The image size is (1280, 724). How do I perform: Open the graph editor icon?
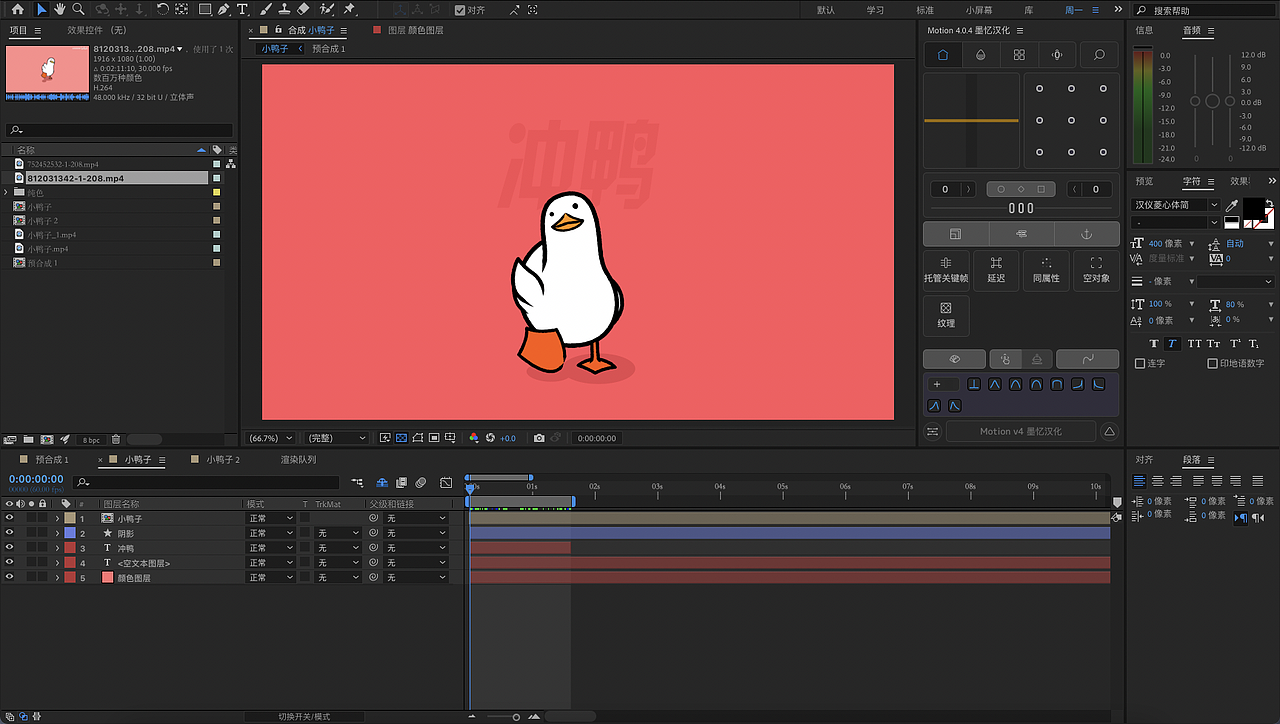446,482
